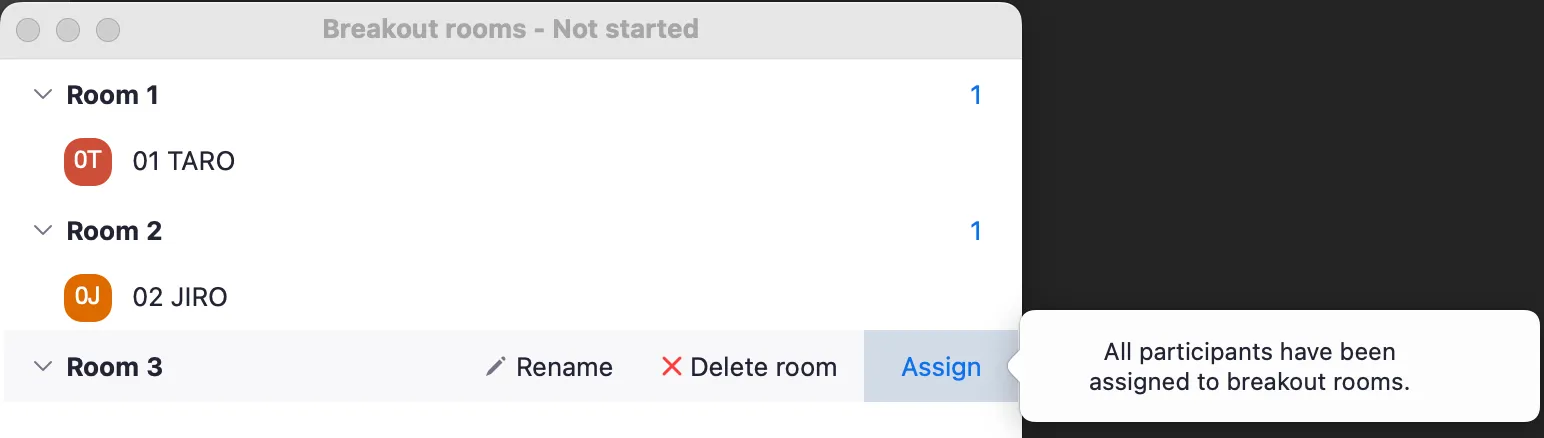Image resolution: width=1544 pixels, height=438 pixels.
Task: Click the 0T avatar for TARO
Action: point(88,161)
